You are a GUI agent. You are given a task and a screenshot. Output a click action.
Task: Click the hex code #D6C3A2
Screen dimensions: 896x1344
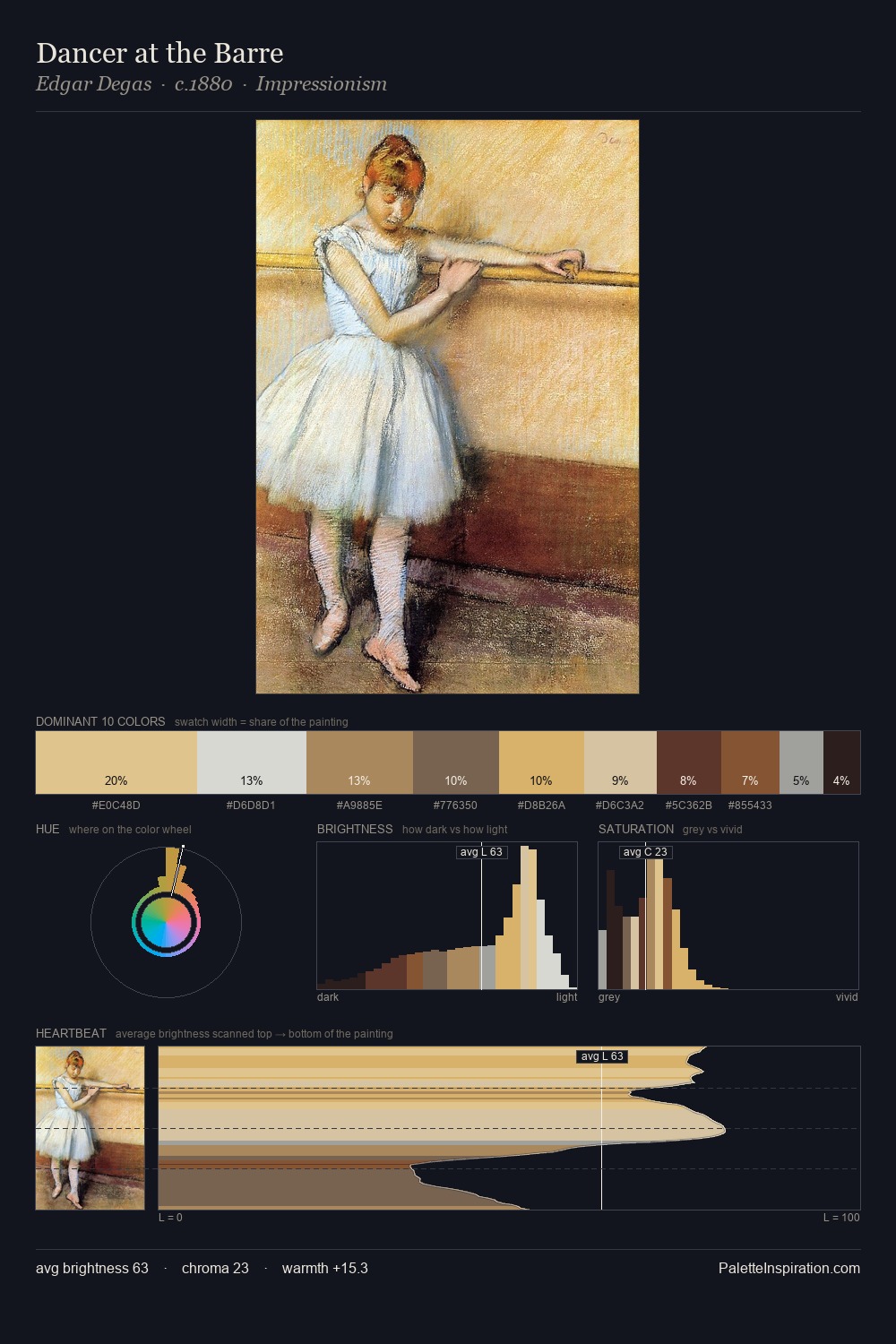tap(620, 806)
